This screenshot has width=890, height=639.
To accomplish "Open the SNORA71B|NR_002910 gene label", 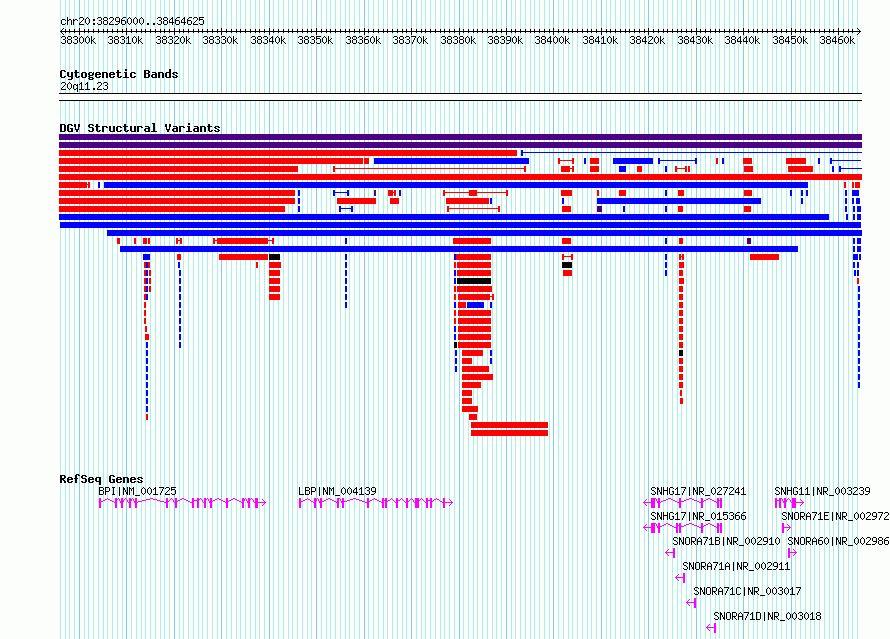I will [726, 541].
